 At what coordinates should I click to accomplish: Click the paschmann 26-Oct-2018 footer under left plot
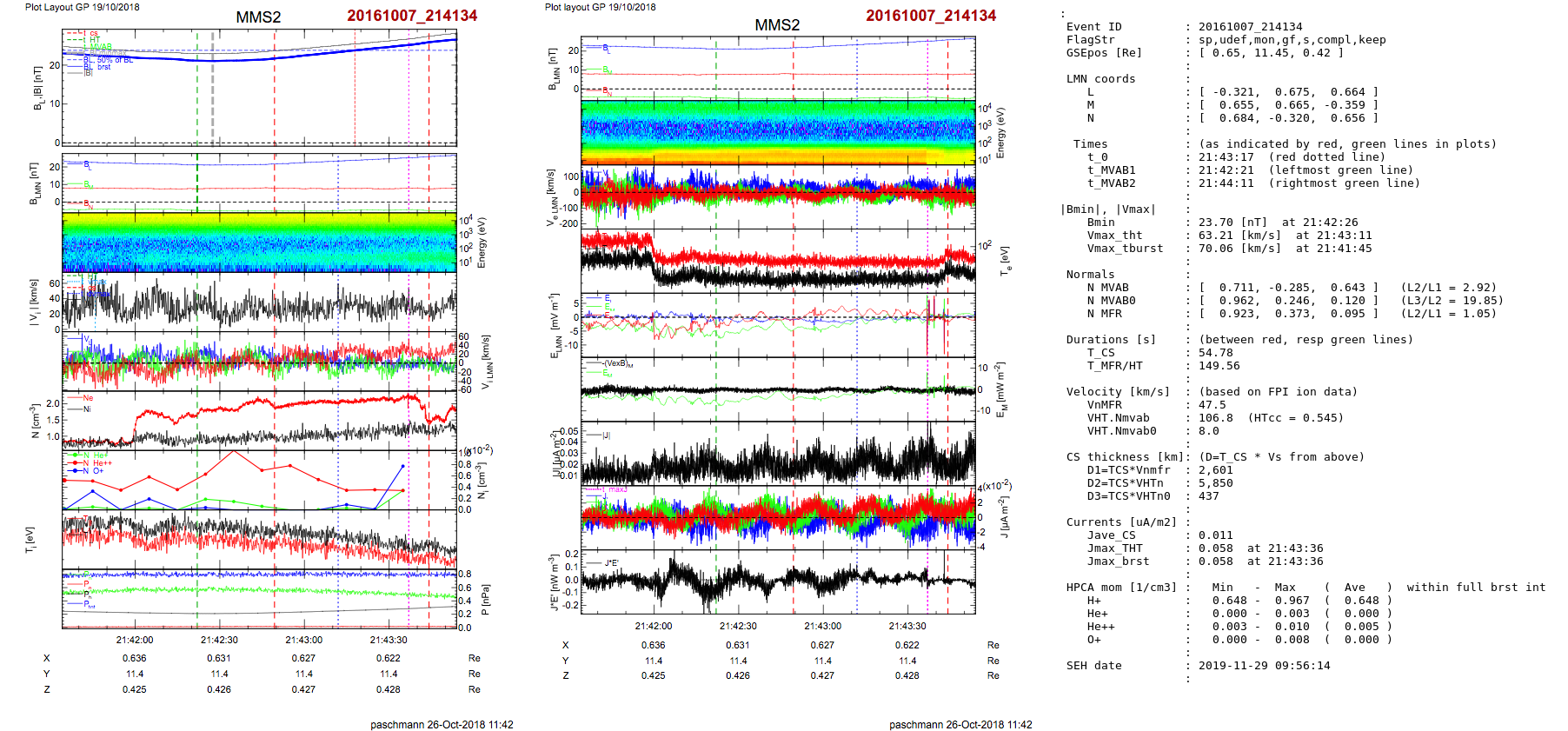[442, 724]
